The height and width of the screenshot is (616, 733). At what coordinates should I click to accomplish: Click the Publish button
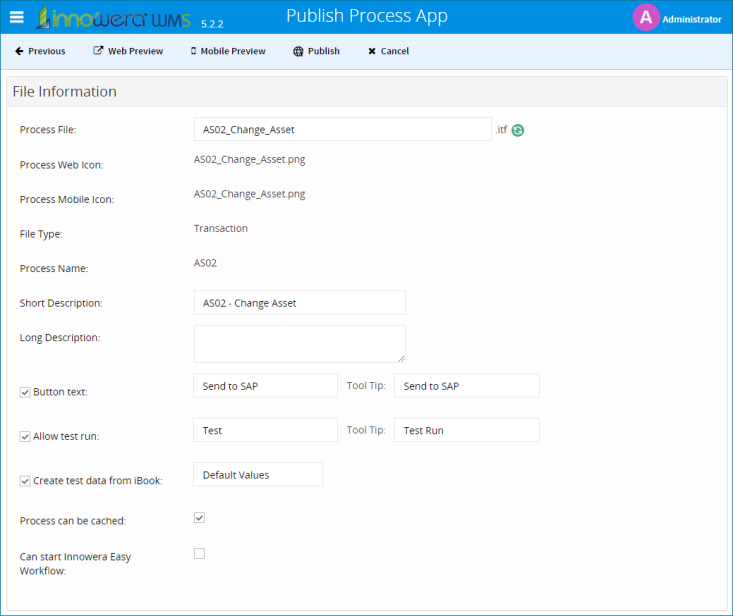pos(316,51)
